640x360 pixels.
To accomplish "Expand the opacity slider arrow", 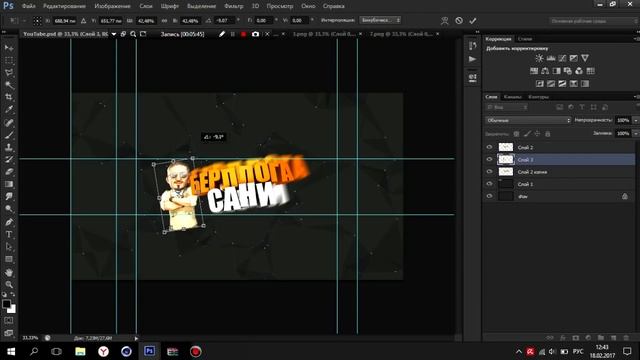I will pos(636,120).
